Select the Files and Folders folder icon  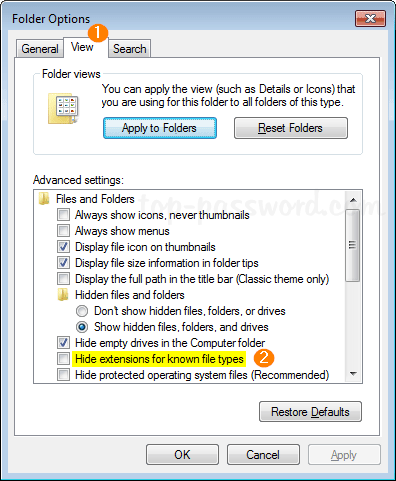[x=44, y=199]
